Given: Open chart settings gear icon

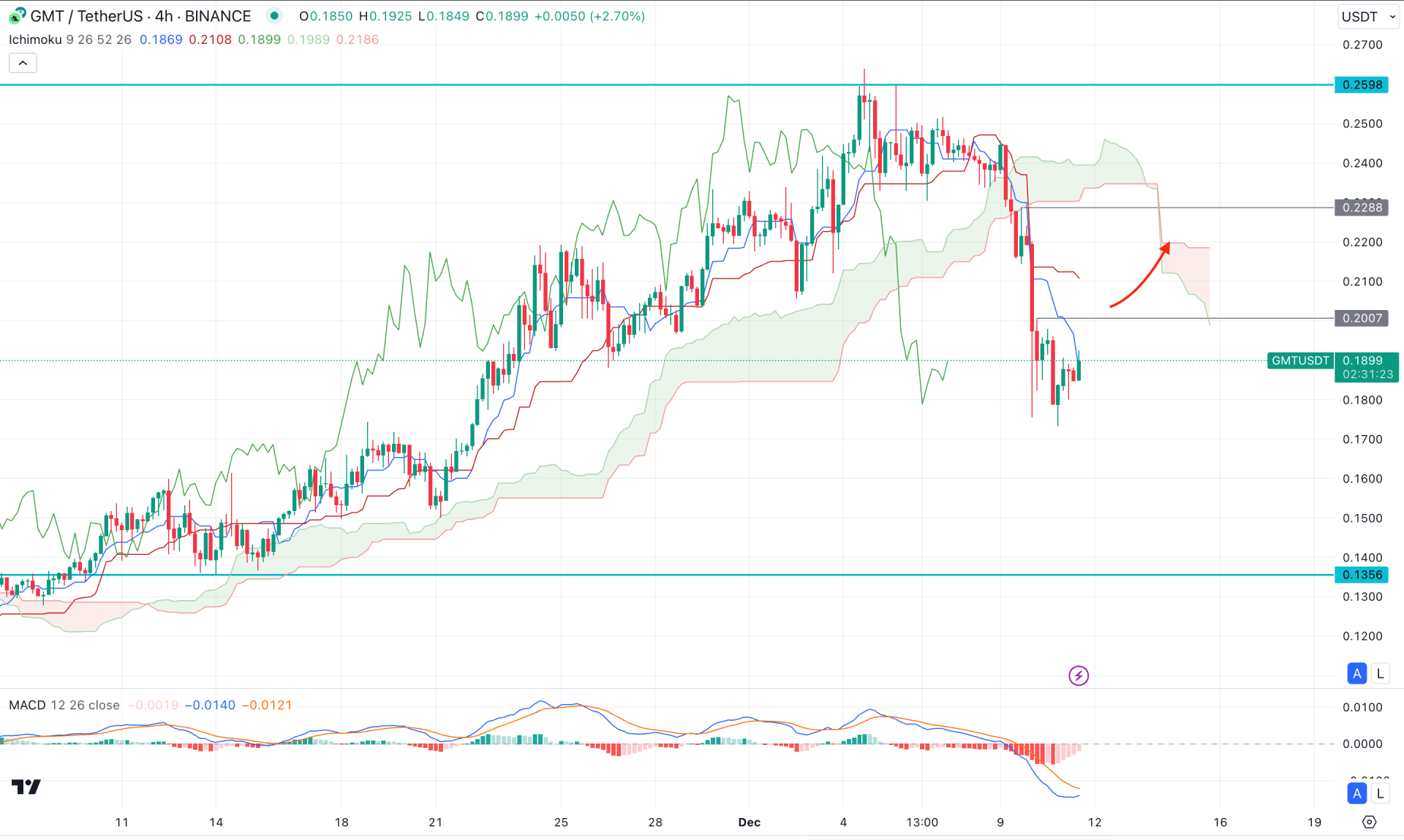Looking at the screenshot, I should pos(1370,822).
